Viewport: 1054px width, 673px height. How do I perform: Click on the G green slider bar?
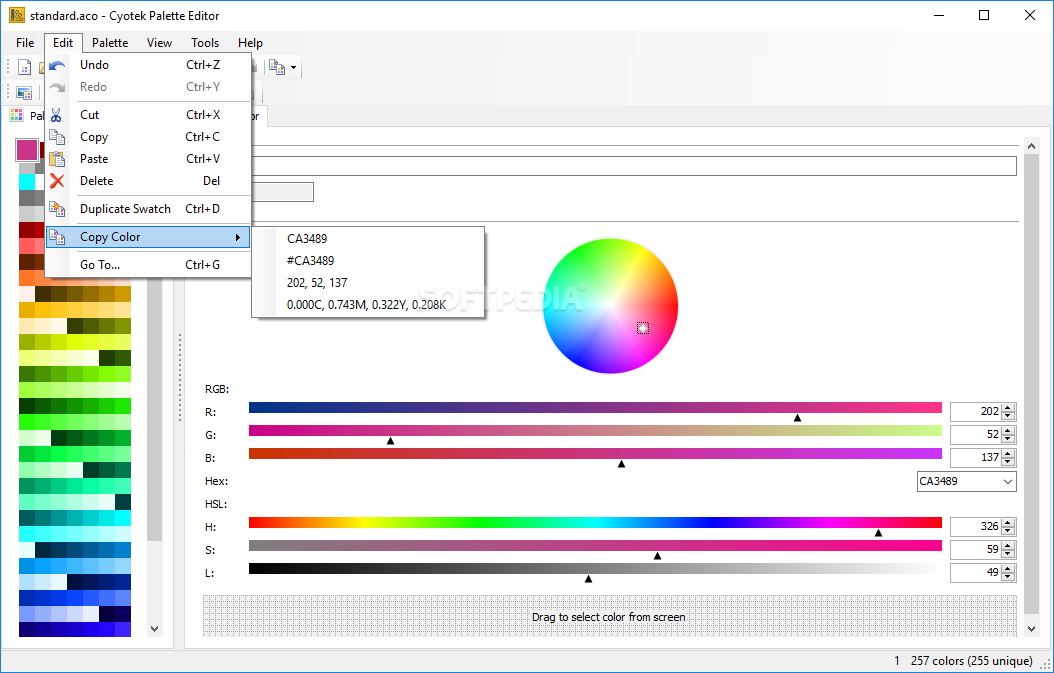pyautogui.click(x=595, y=430)
